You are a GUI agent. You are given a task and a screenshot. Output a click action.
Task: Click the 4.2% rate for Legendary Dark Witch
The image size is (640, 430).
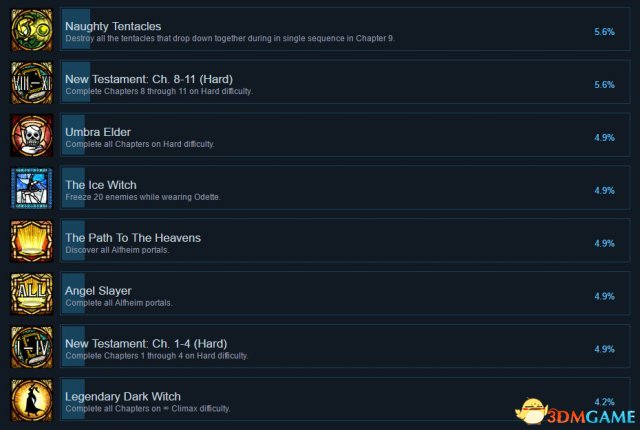[604, 402]
